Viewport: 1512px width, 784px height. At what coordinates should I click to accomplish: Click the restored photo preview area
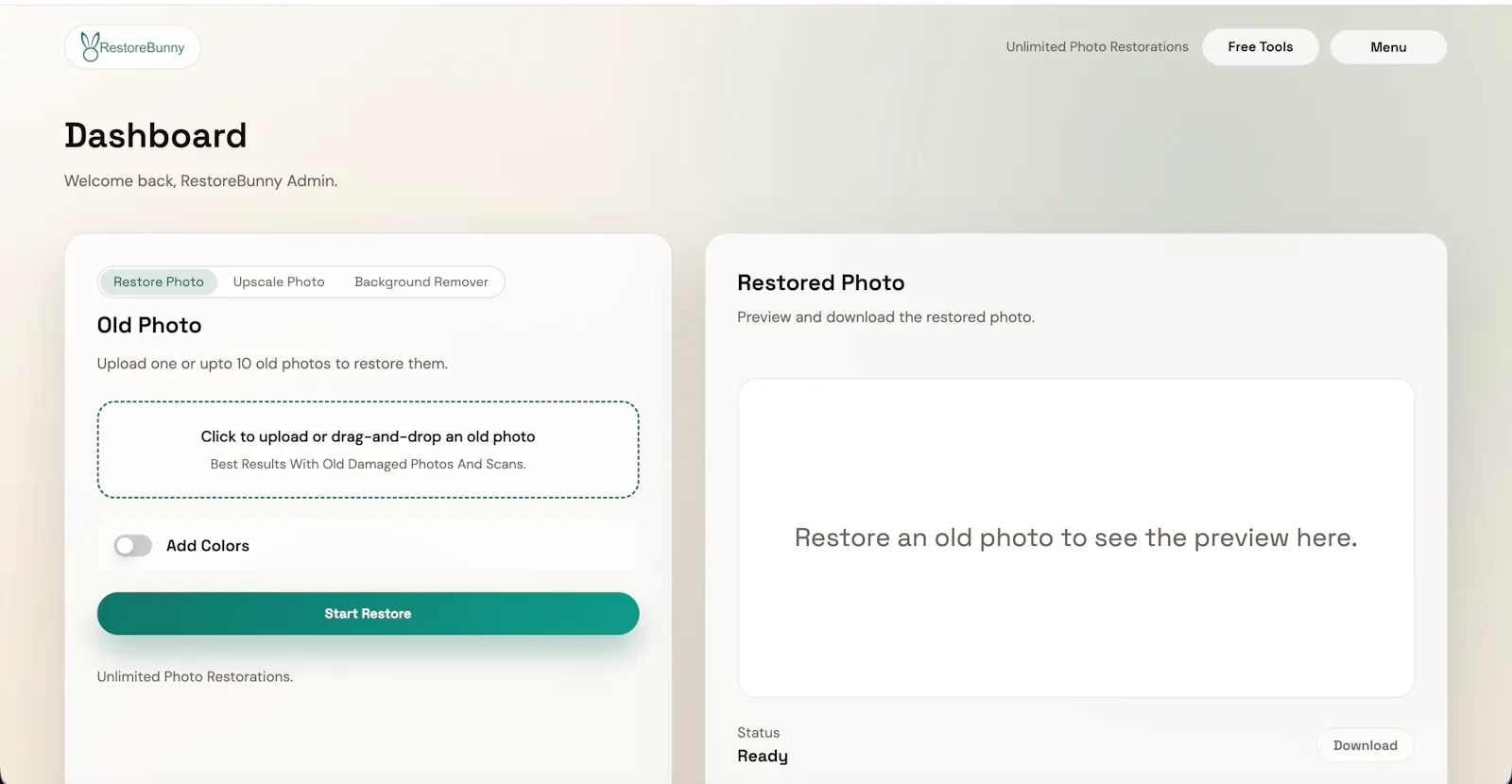coord(1075,538)
